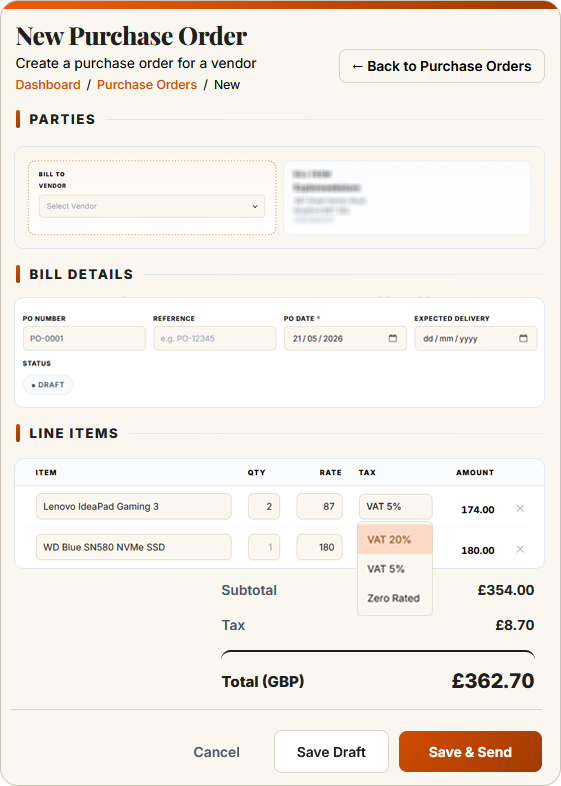Go back to Purchase Orders

tap(442, 66)
